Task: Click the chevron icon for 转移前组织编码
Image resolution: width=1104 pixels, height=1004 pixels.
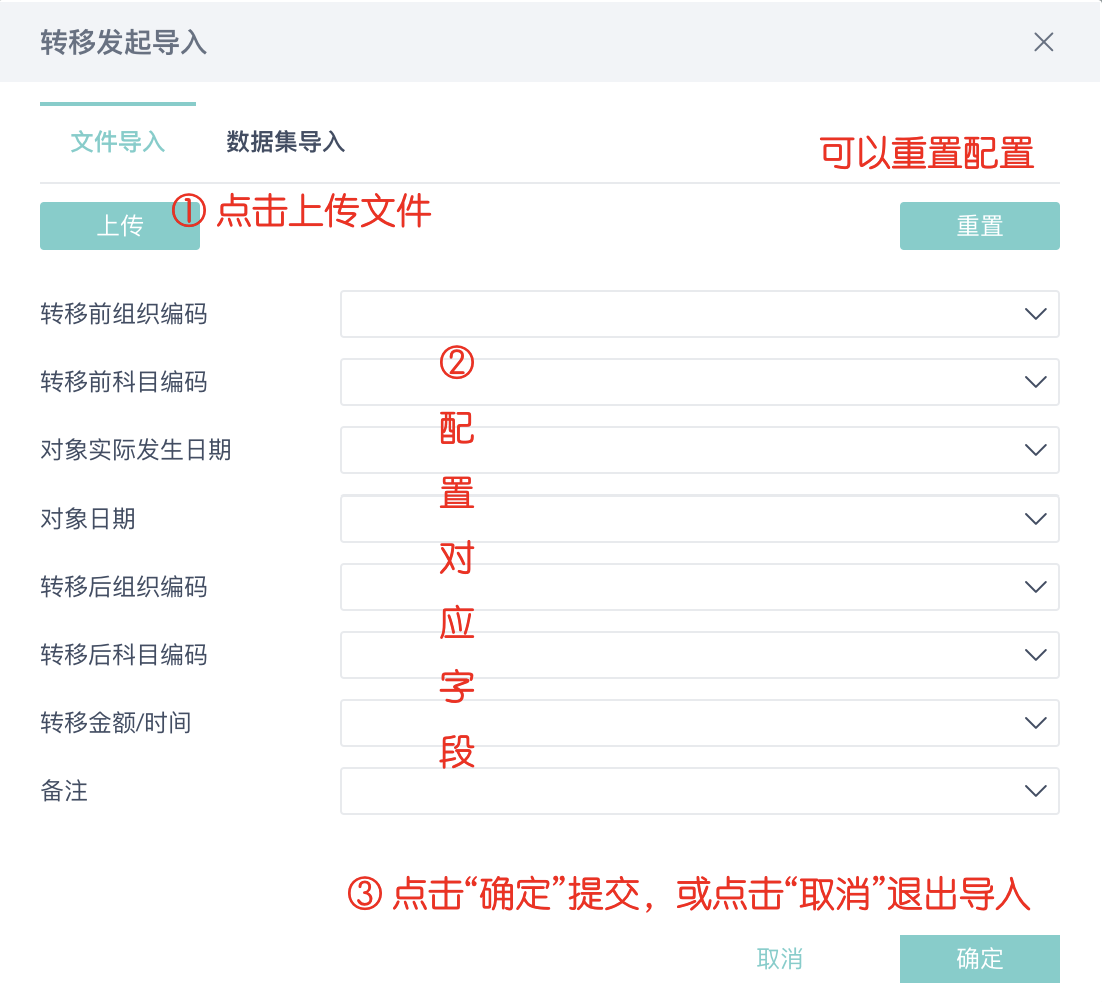Action: click(x=1035, y=314)
